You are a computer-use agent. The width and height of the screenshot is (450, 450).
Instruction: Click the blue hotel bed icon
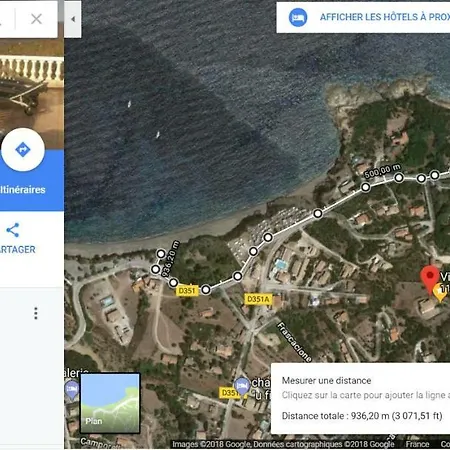pyautogui.click(x=298, y=17)
